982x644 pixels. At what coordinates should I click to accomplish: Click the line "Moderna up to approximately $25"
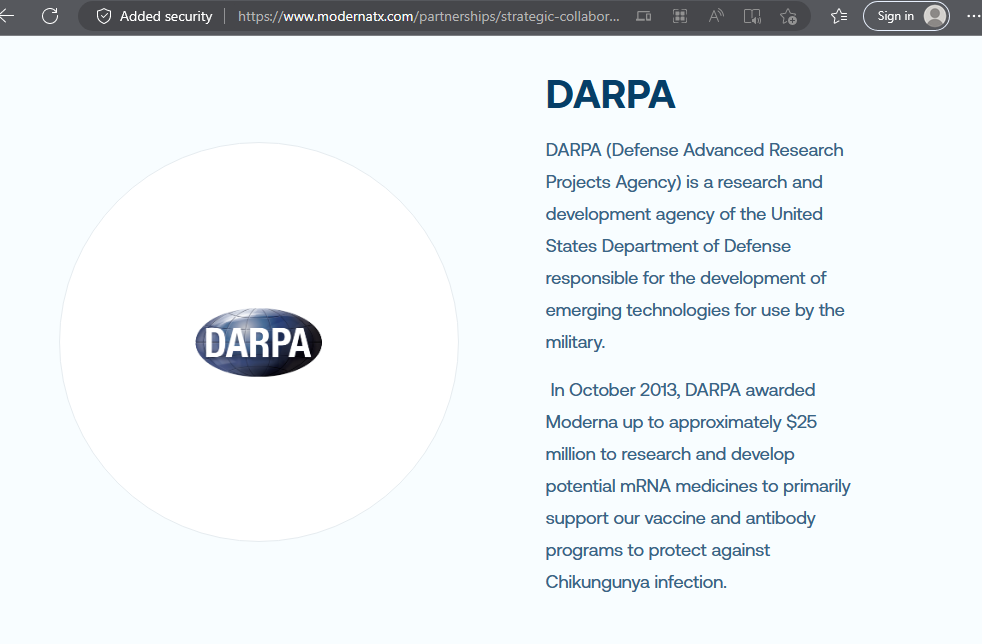pos(681,422)
